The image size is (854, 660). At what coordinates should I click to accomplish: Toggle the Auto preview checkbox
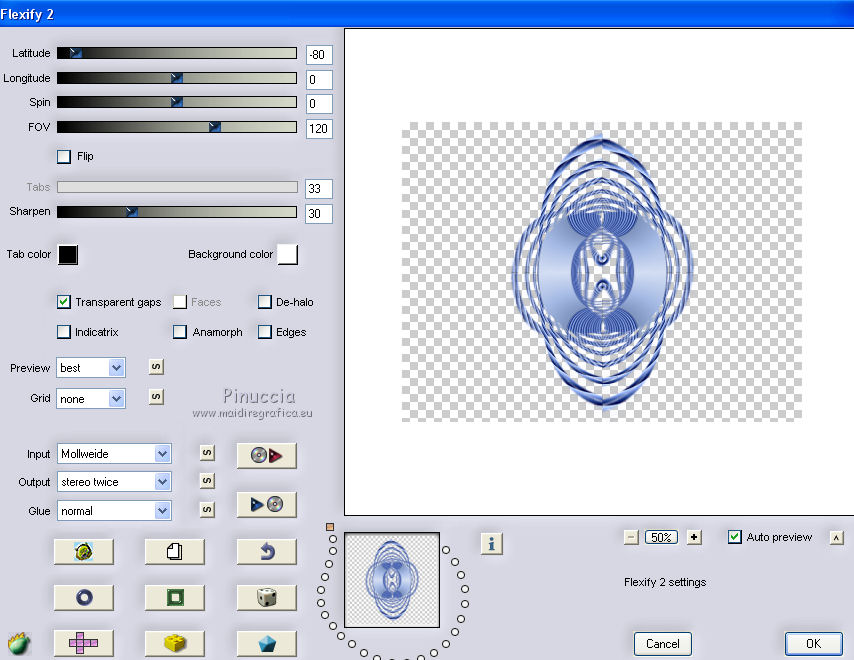click(x=735, y=537)
